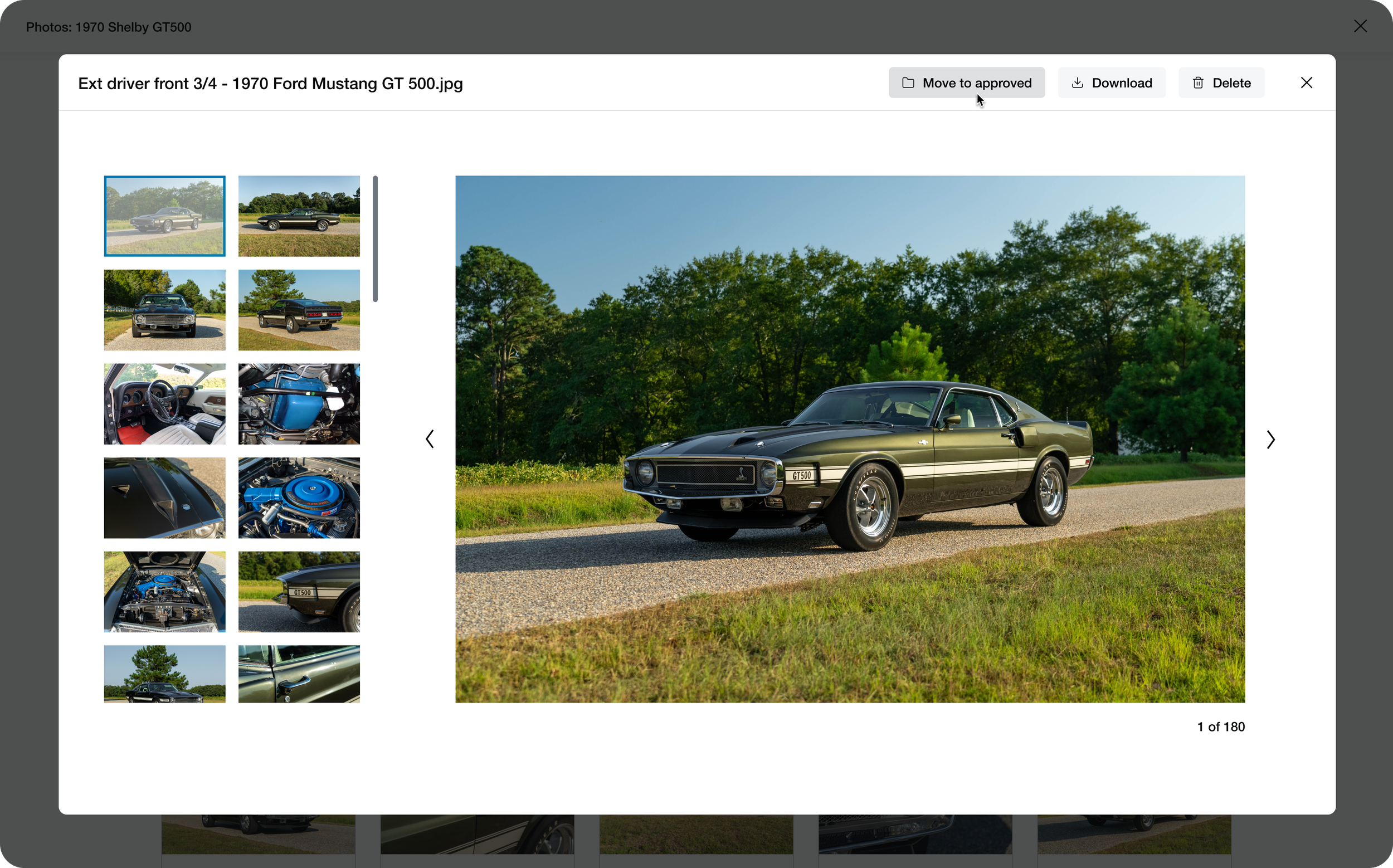Select the side profile car thumbnail
The width and height of the screenshot is (1393, 868).
(x=299, y=216)
